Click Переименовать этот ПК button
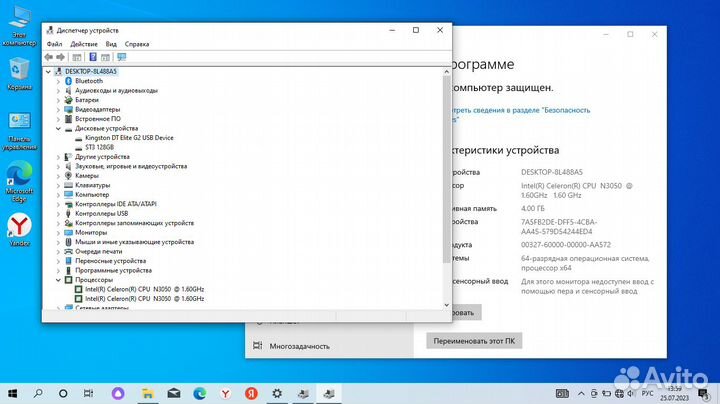720x404 pixels. (474, 341)
